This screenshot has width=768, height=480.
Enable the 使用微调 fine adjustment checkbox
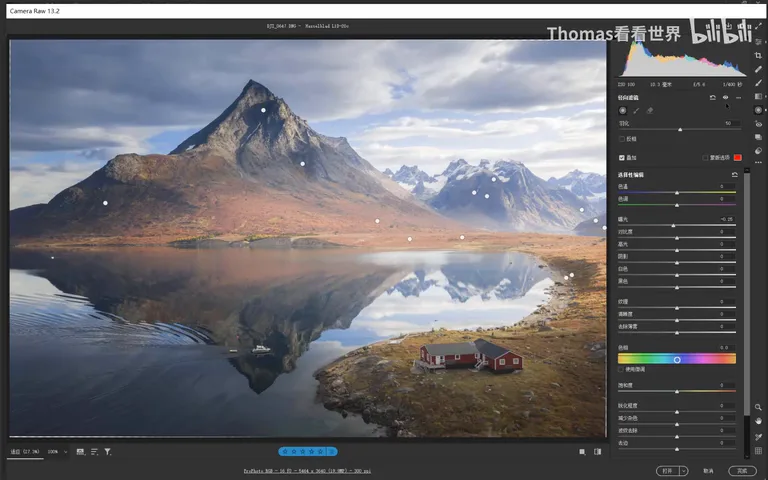click(x=622, y=369)
